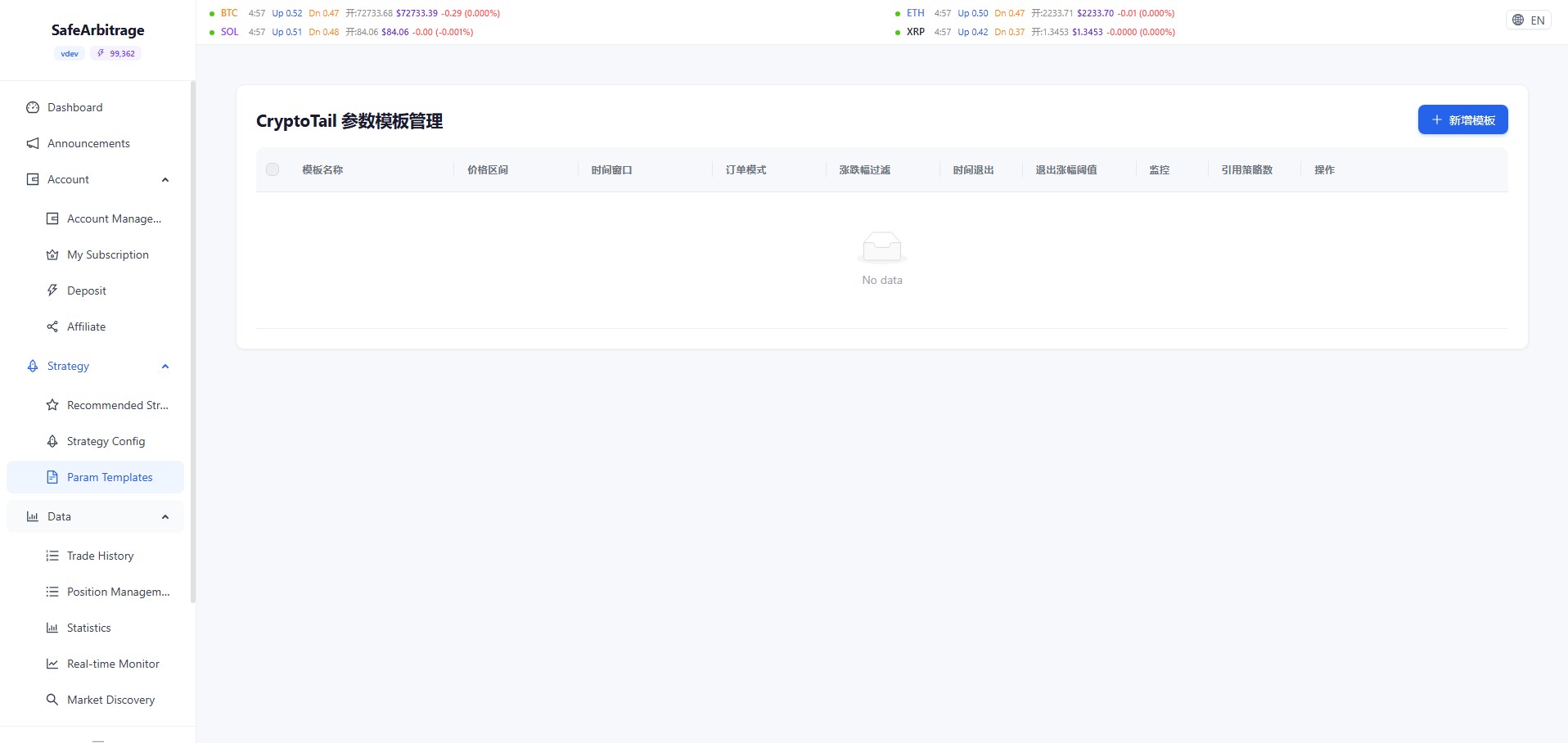Open Statistics via its bar chart icon
1568x743 pixels.
(52, 628)
